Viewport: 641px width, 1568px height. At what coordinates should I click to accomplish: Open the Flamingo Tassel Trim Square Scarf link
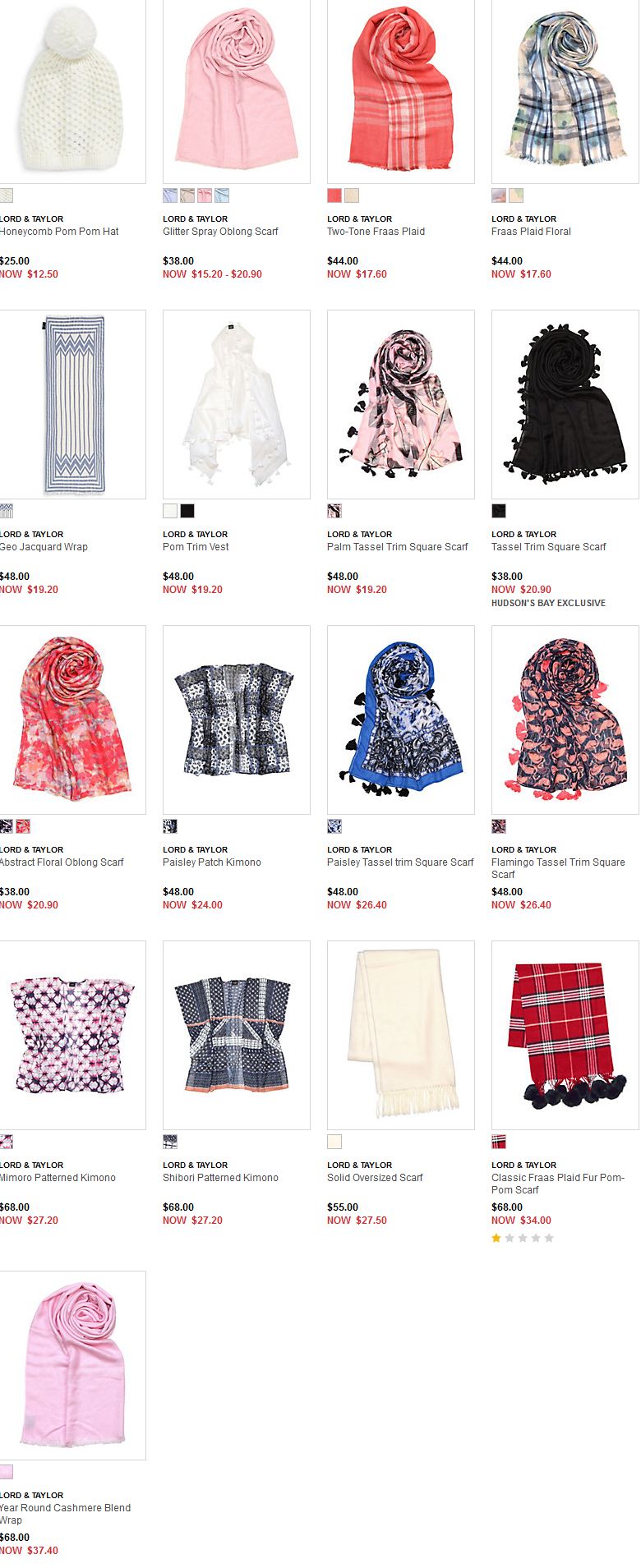558,868
